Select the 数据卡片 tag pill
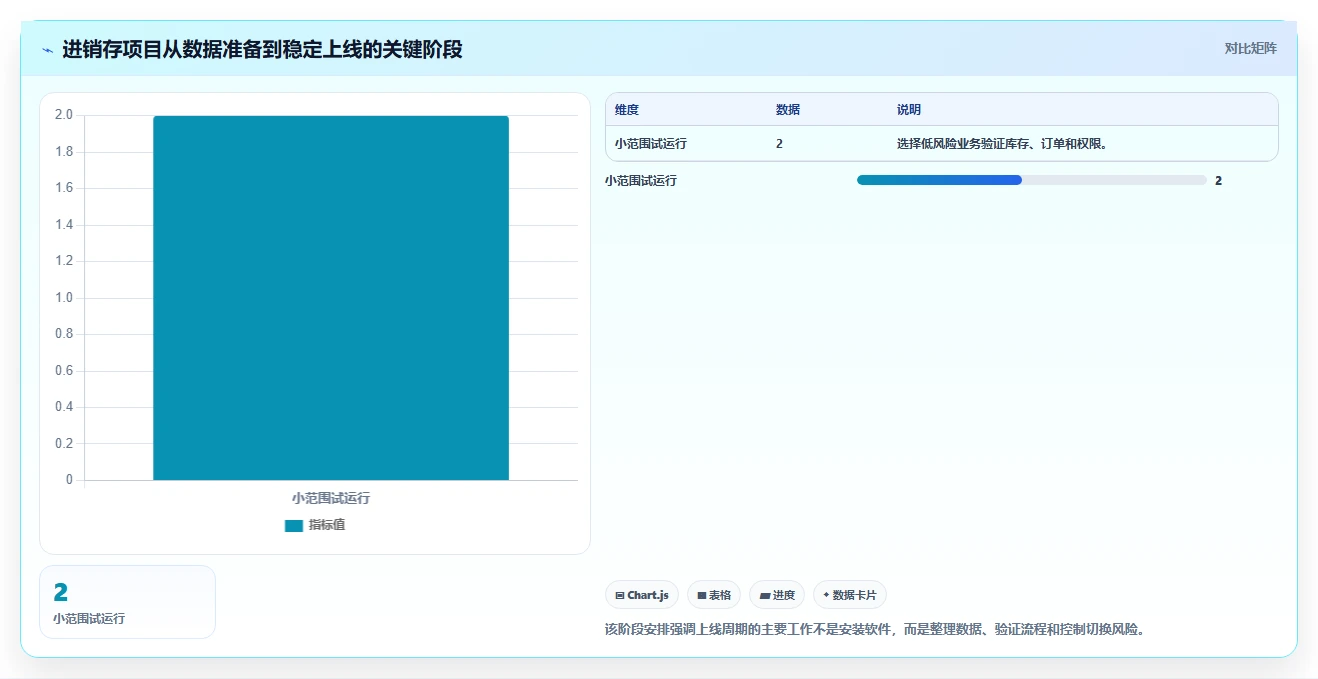Viewport: 1318px width, 679px height. (x=850, y=595)
